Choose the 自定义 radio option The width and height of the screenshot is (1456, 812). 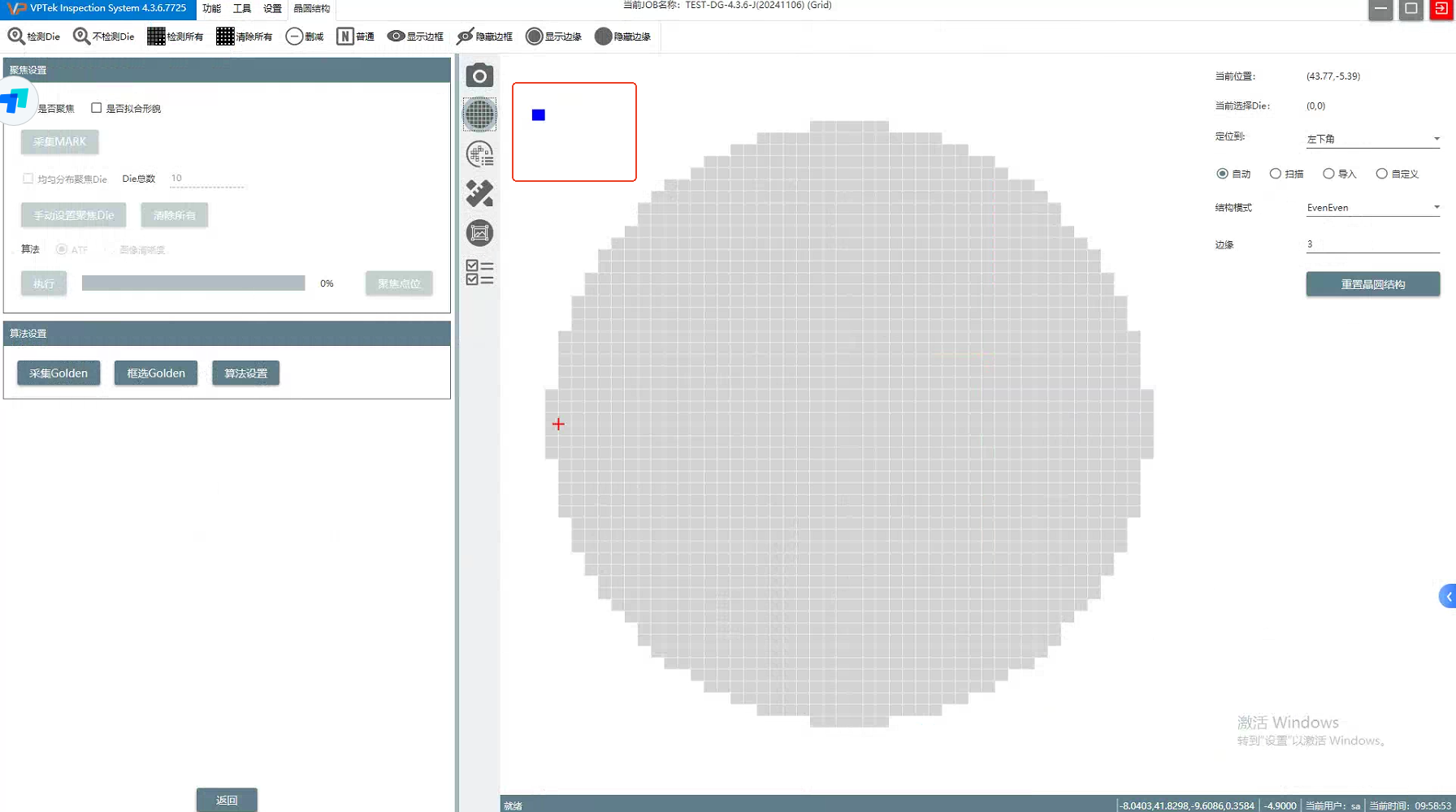[x=1381, y=174]
